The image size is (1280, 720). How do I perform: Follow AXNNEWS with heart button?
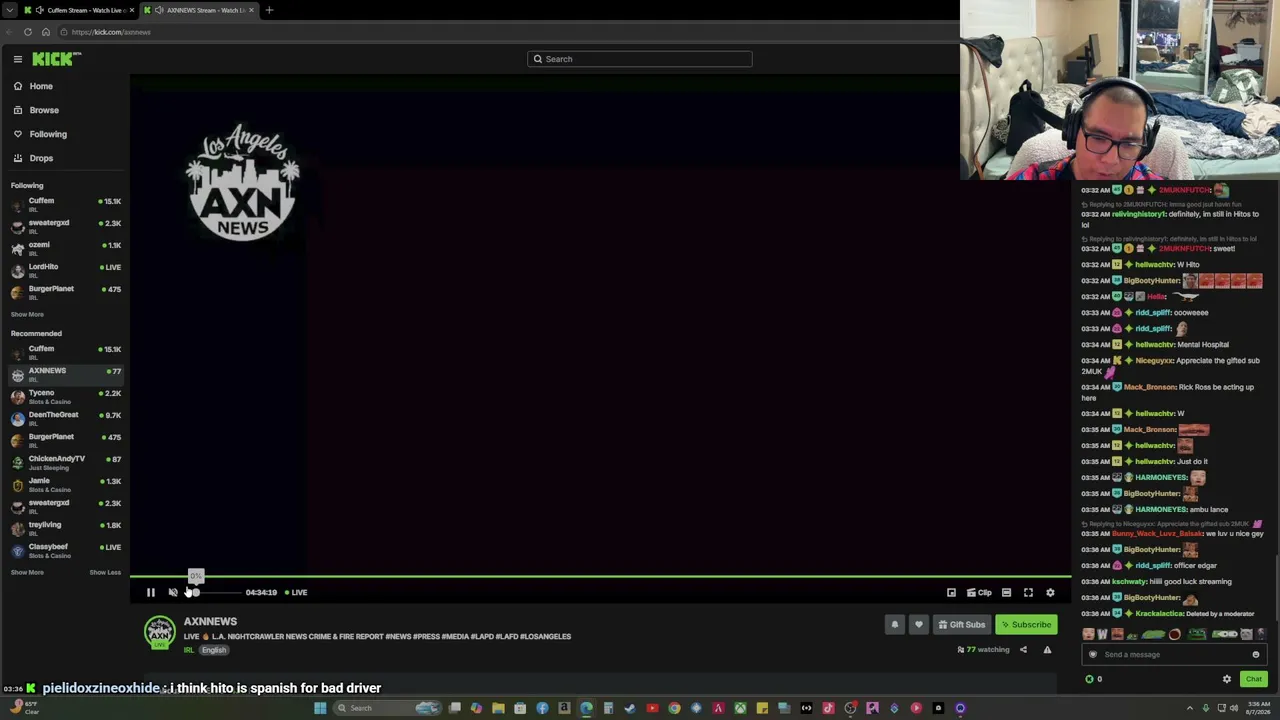point(919,624)
